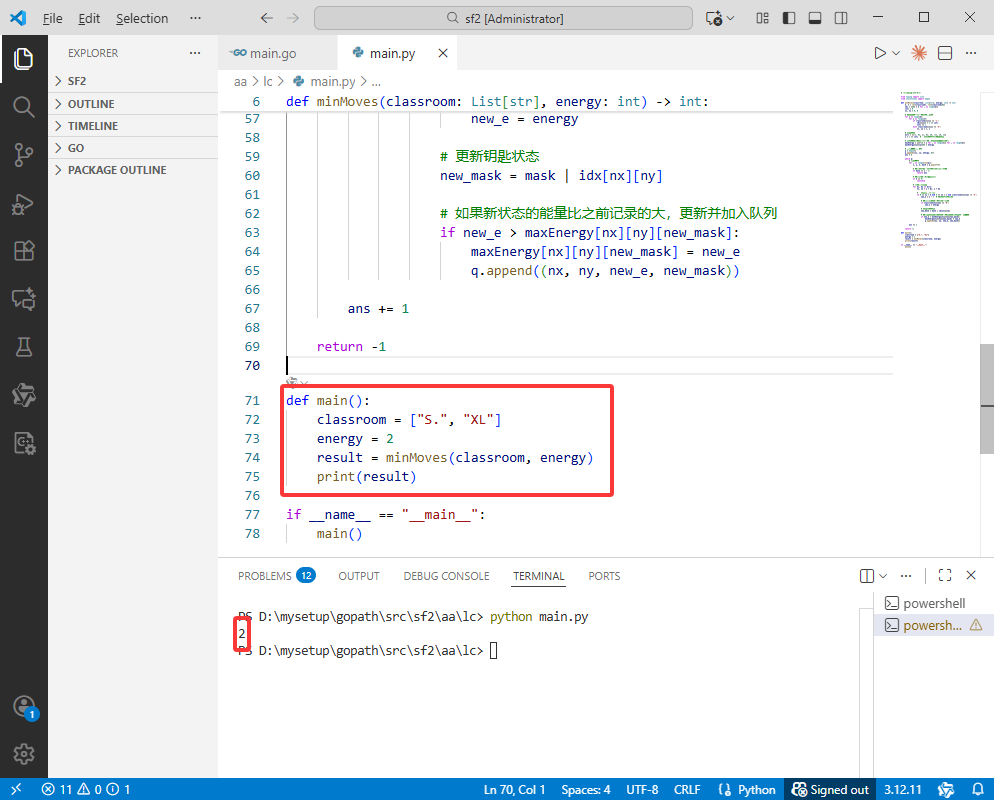Viewport: 994px width, 800px height.
Task: Select the first powershell terminal
Action: click(934, 603)
